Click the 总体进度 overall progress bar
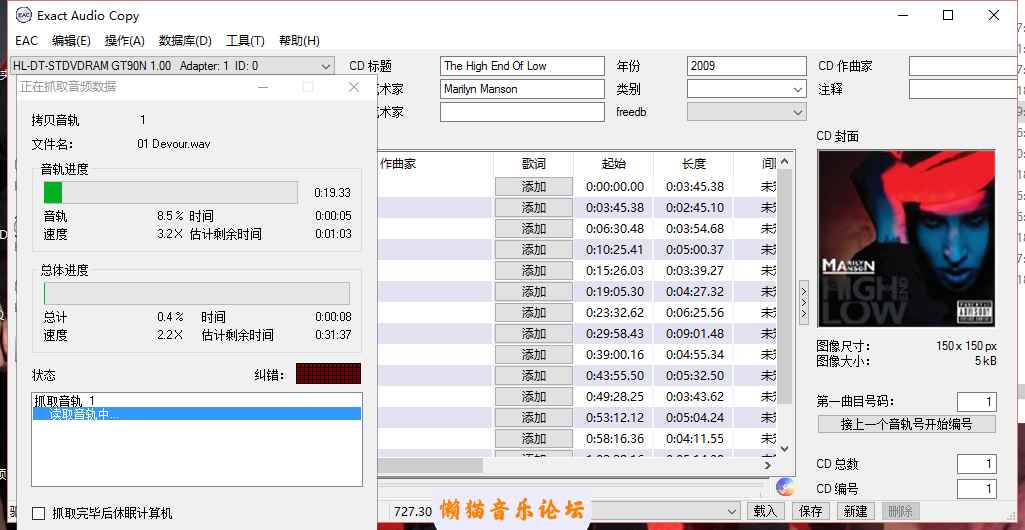 [197, 293]
